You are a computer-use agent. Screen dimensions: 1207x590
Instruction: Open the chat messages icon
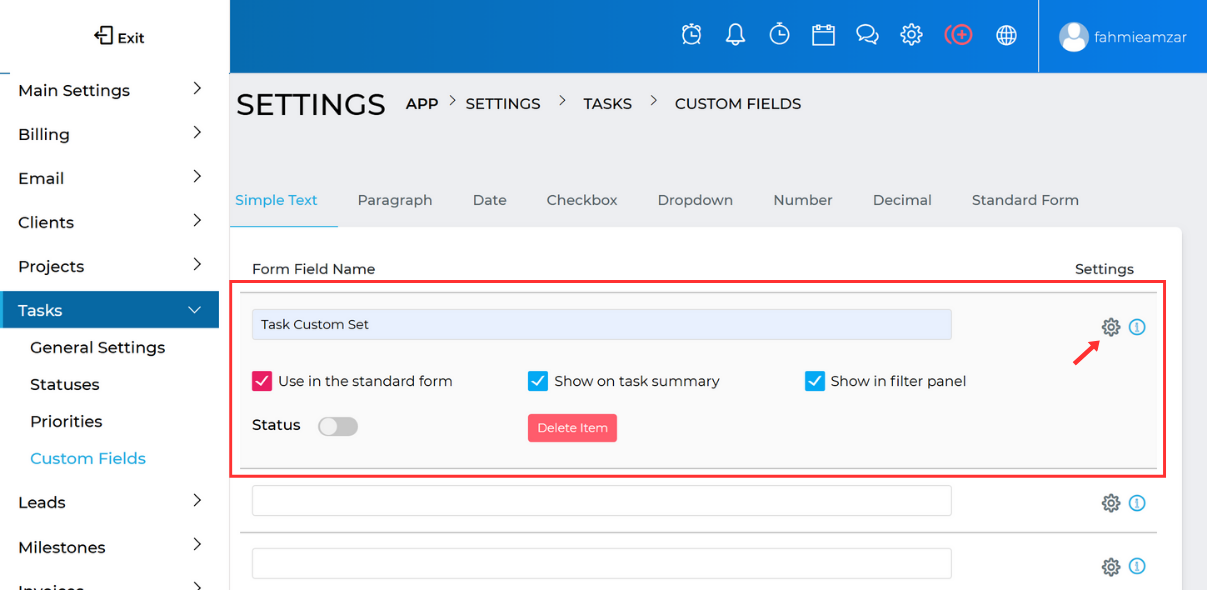(x=867, y=35)
